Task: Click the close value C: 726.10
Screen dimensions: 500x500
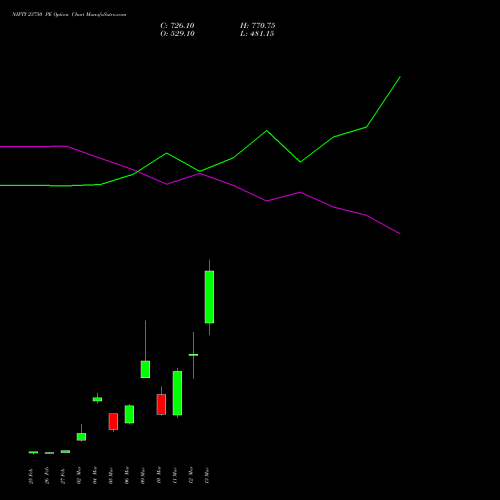Action: pos(177,26)
